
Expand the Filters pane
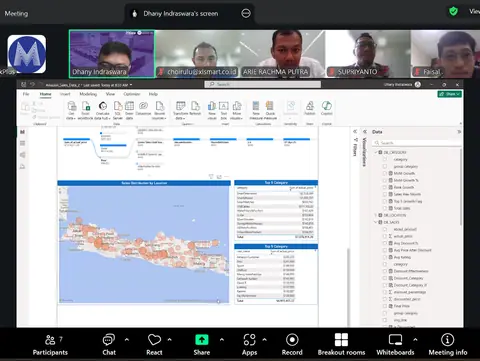point(355,132)
